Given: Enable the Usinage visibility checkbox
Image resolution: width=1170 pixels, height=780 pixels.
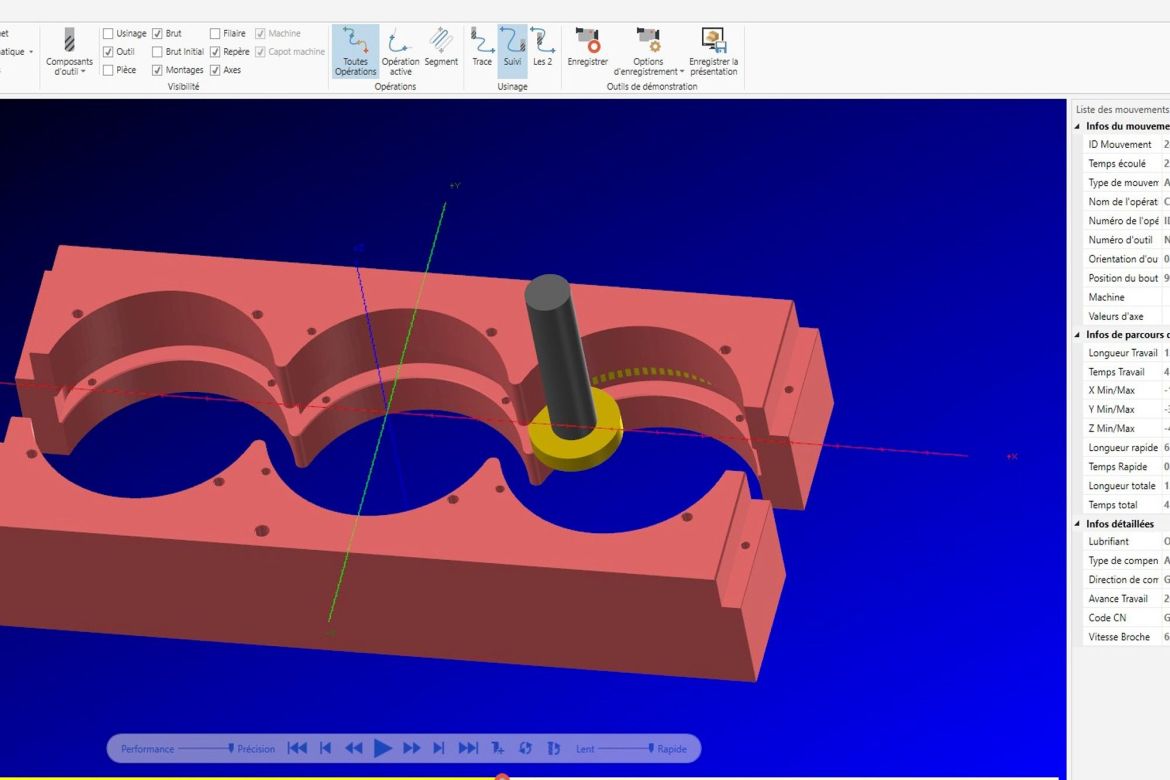Looking at the screenshot, I should pyautogui.click(x=108, y=34).
